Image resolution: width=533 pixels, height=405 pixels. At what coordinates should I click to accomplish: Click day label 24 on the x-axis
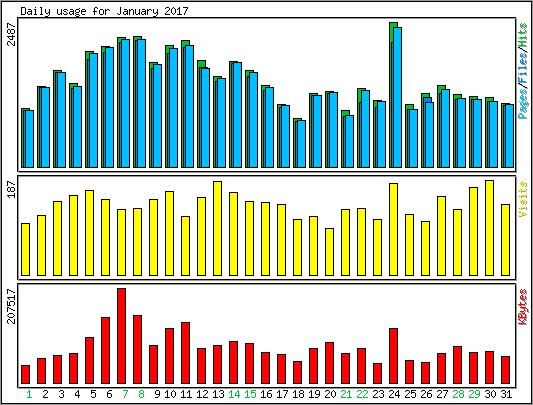[x=394, y=394]
